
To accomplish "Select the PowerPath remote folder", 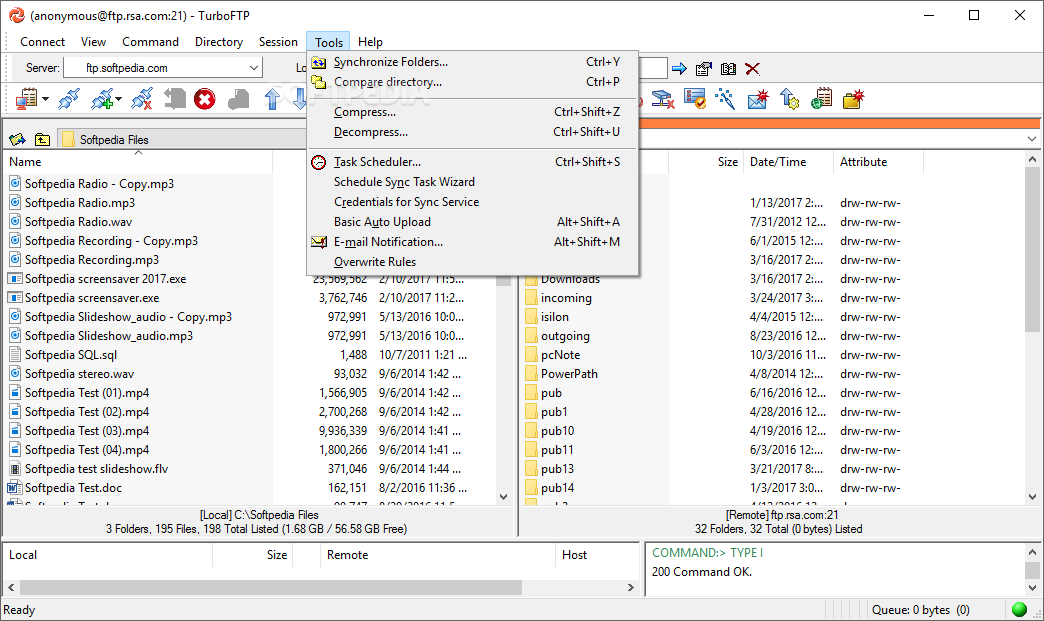I will pos(569,374).
